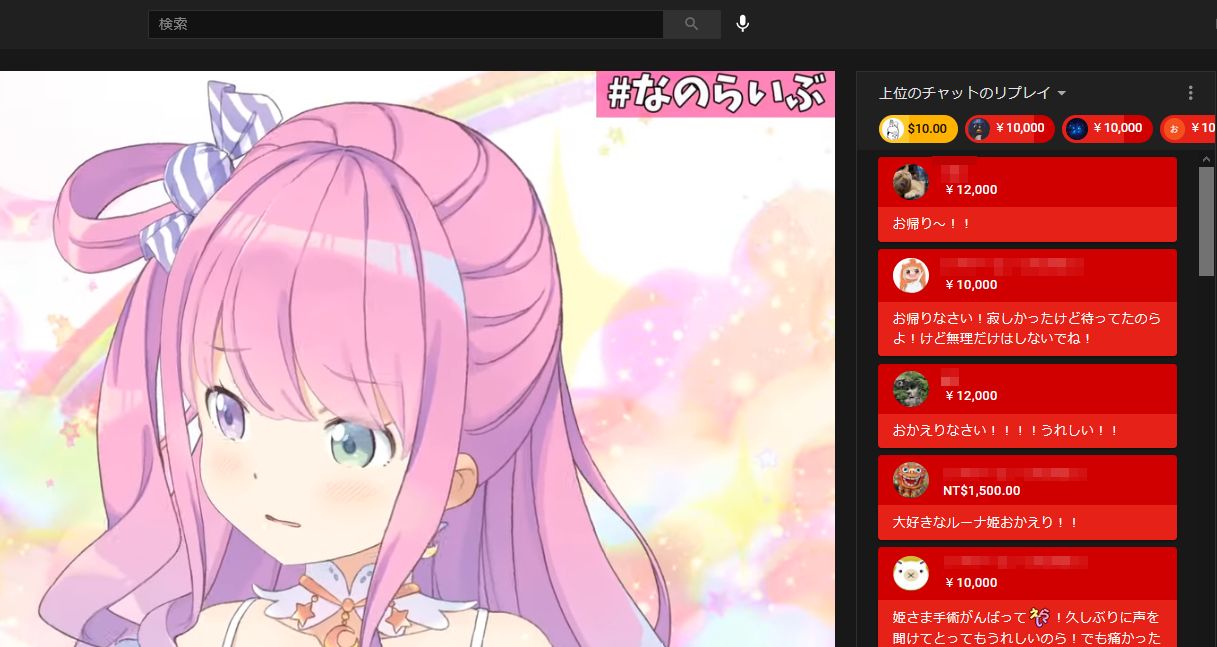Select the お帰りなさい！寂しかった message text
1217x647 pixels.
pos(1026,328)
